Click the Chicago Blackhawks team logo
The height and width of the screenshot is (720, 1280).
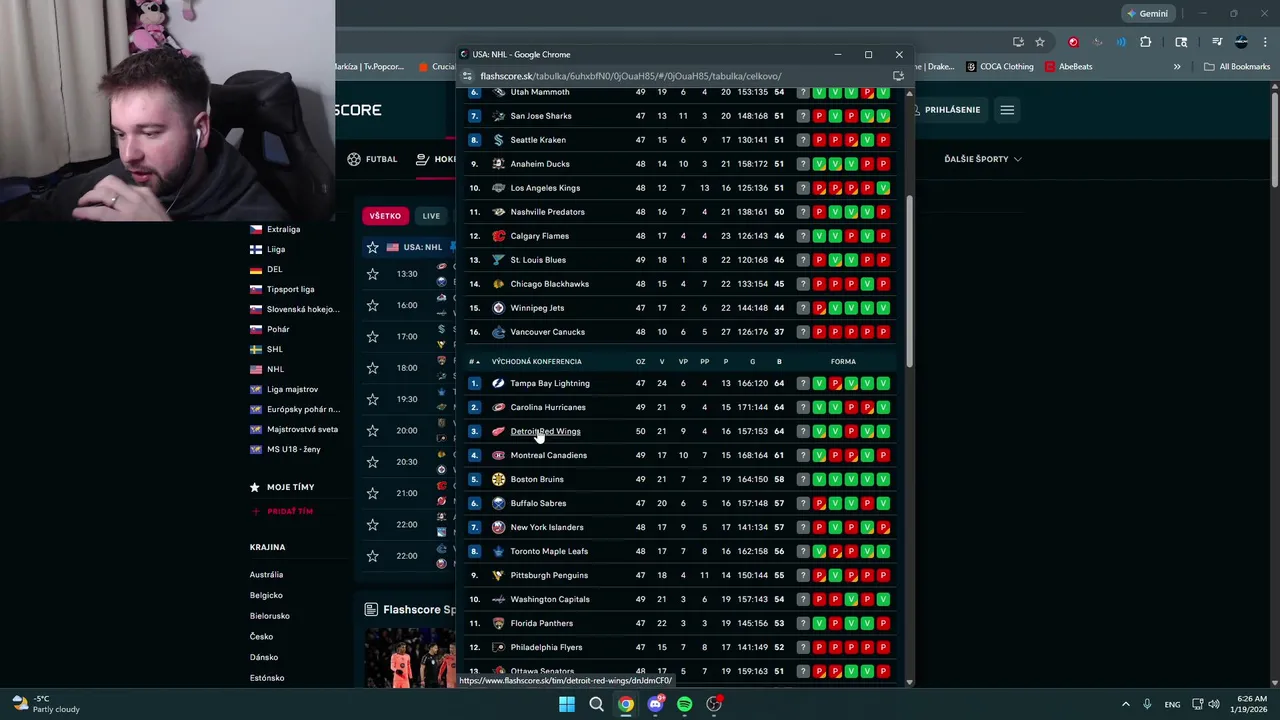(x=499, y=284)
